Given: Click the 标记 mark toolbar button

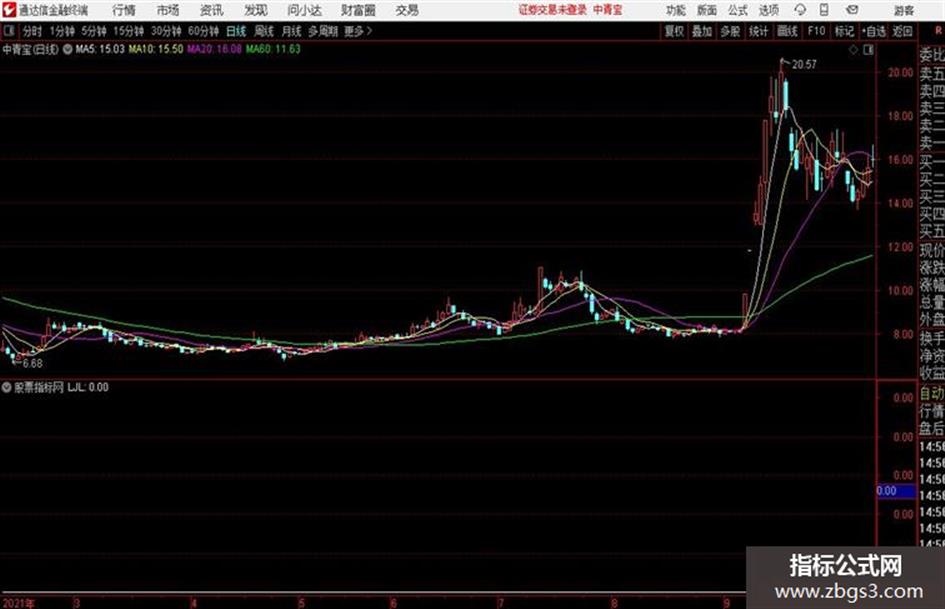Looking at the screenshot, I should (844, 31).
